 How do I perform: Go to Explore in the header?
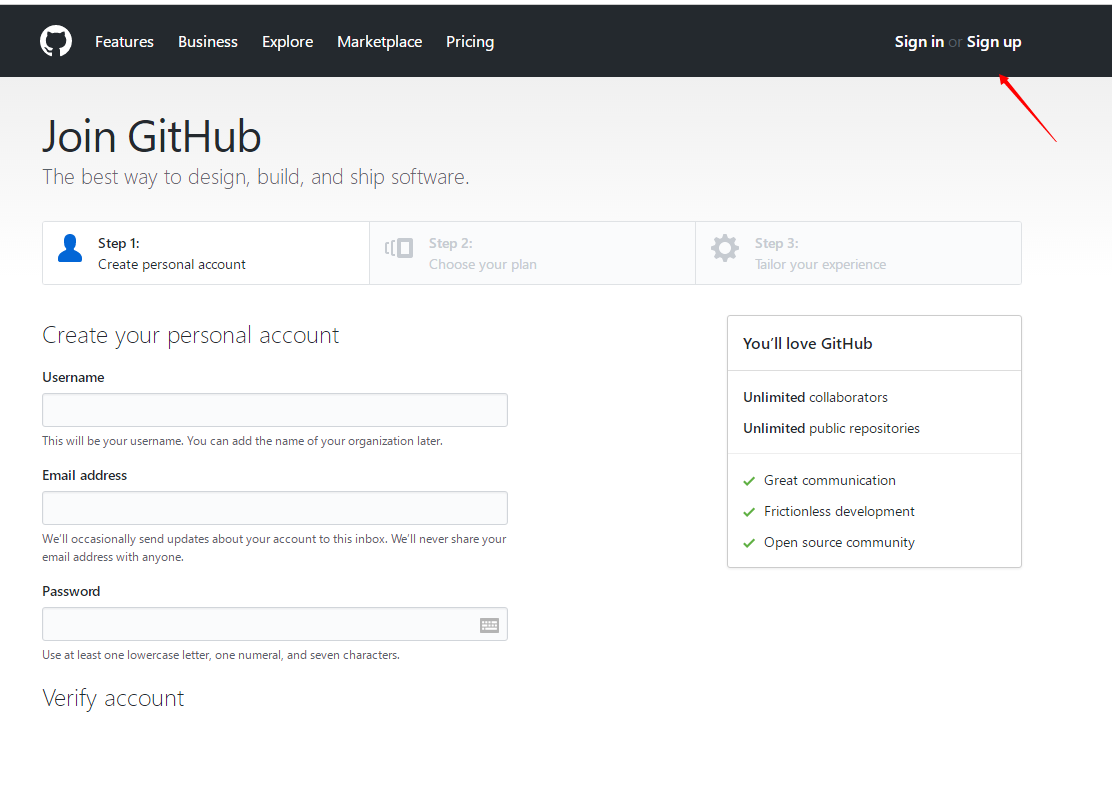coord(287,42)
